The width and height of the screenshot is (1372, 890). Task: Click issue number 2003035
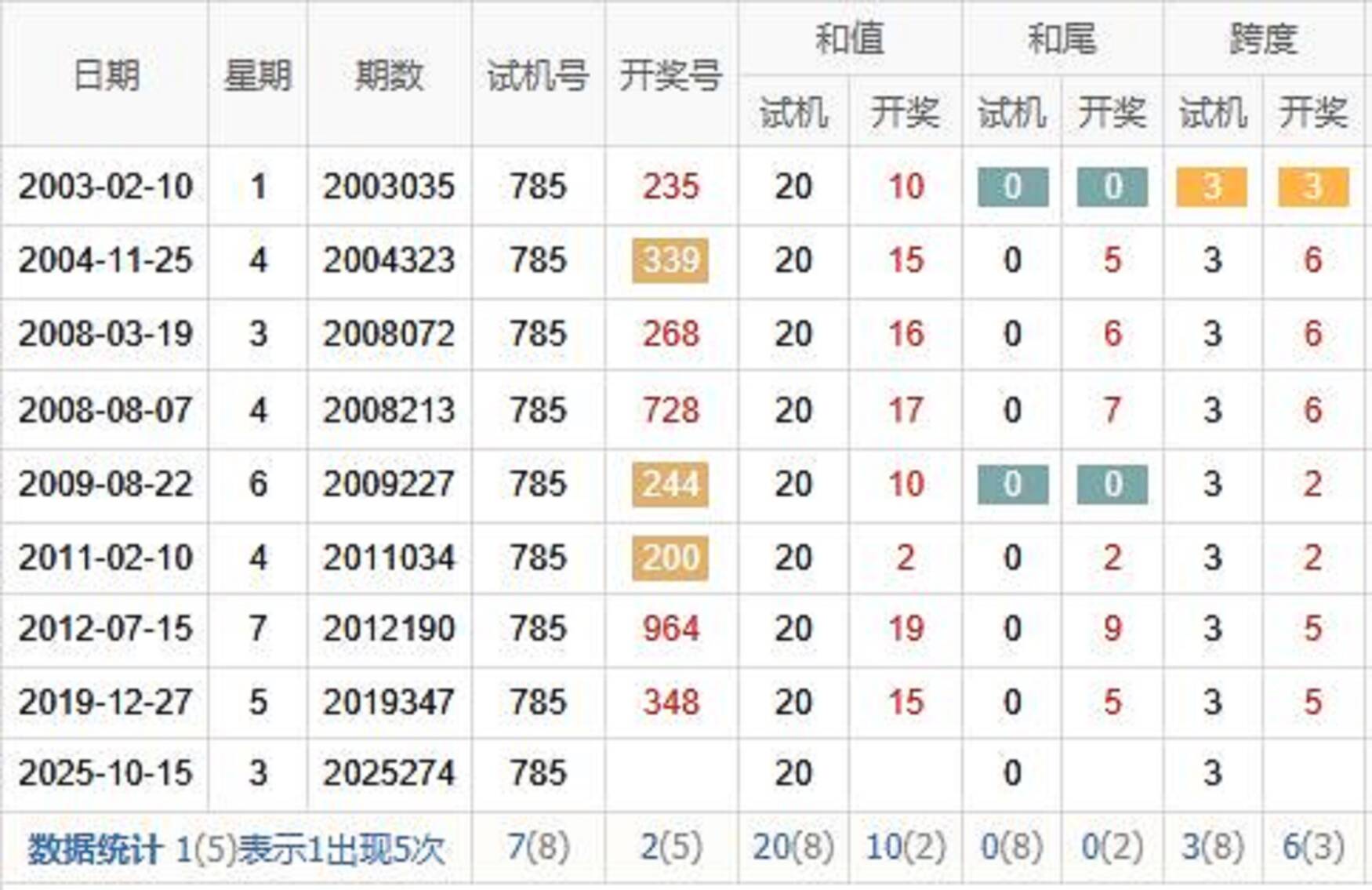tap(389, 187)
